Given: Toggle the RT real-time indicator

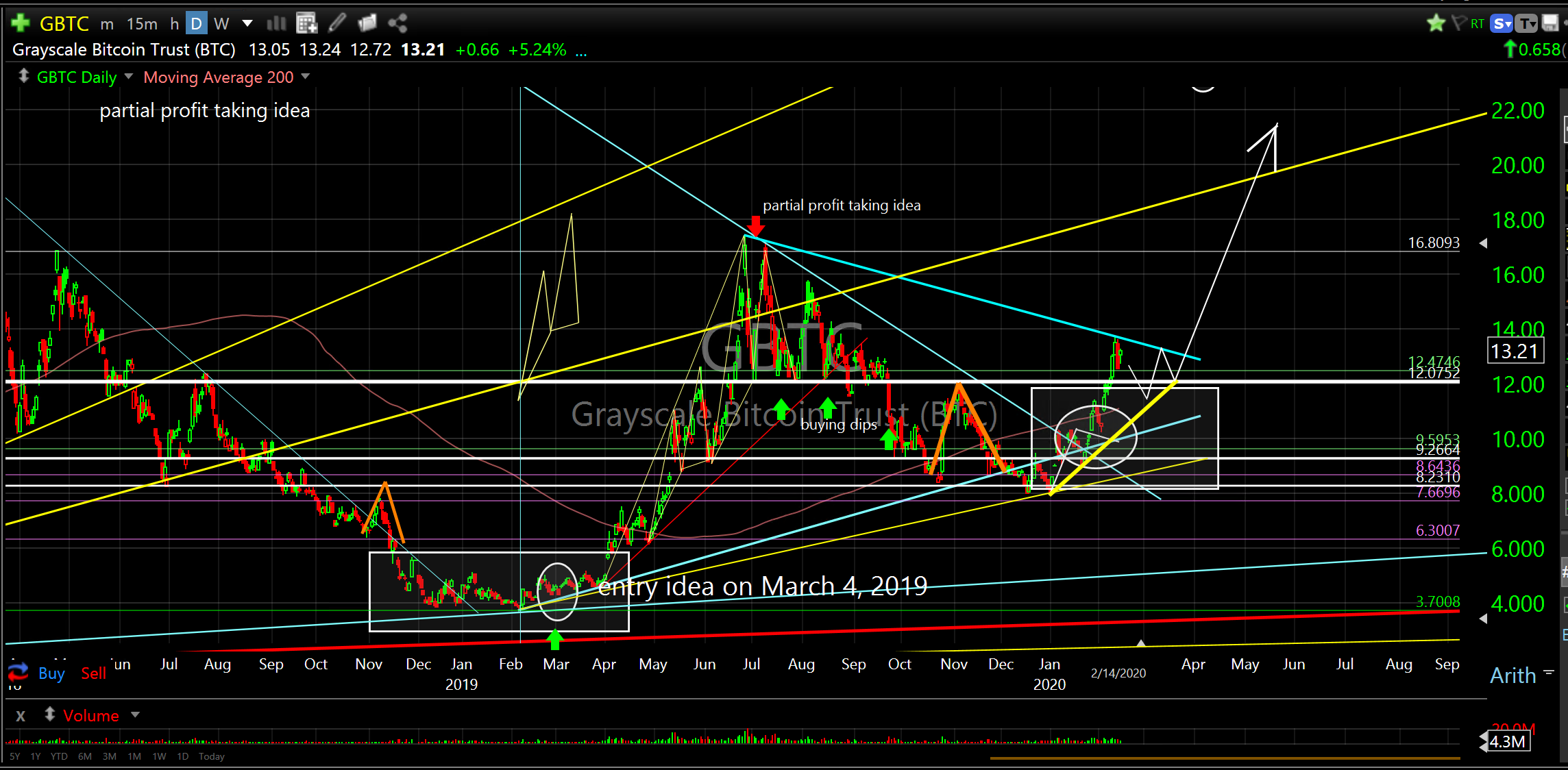Looking at the screenshot, I should click(x=1478, y=24).
